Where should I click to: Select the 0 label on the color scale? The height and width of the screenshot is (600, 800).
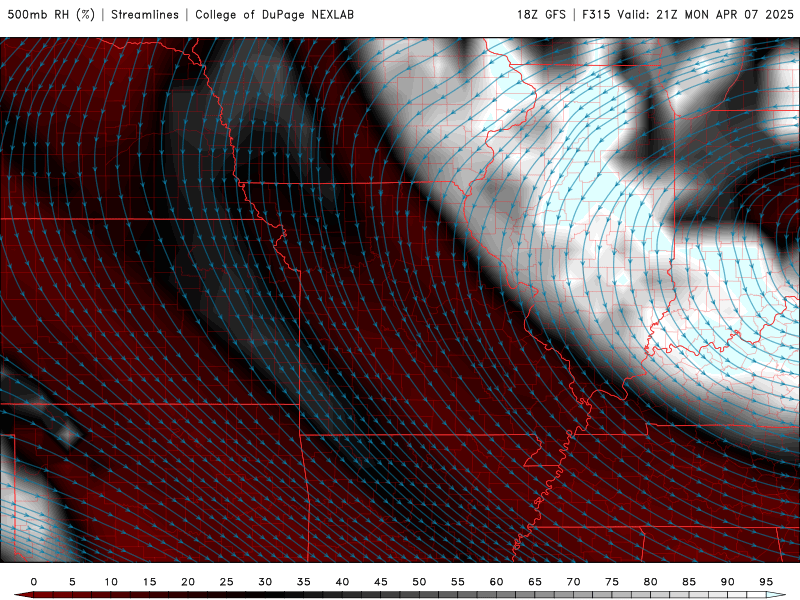click(34, 582)
